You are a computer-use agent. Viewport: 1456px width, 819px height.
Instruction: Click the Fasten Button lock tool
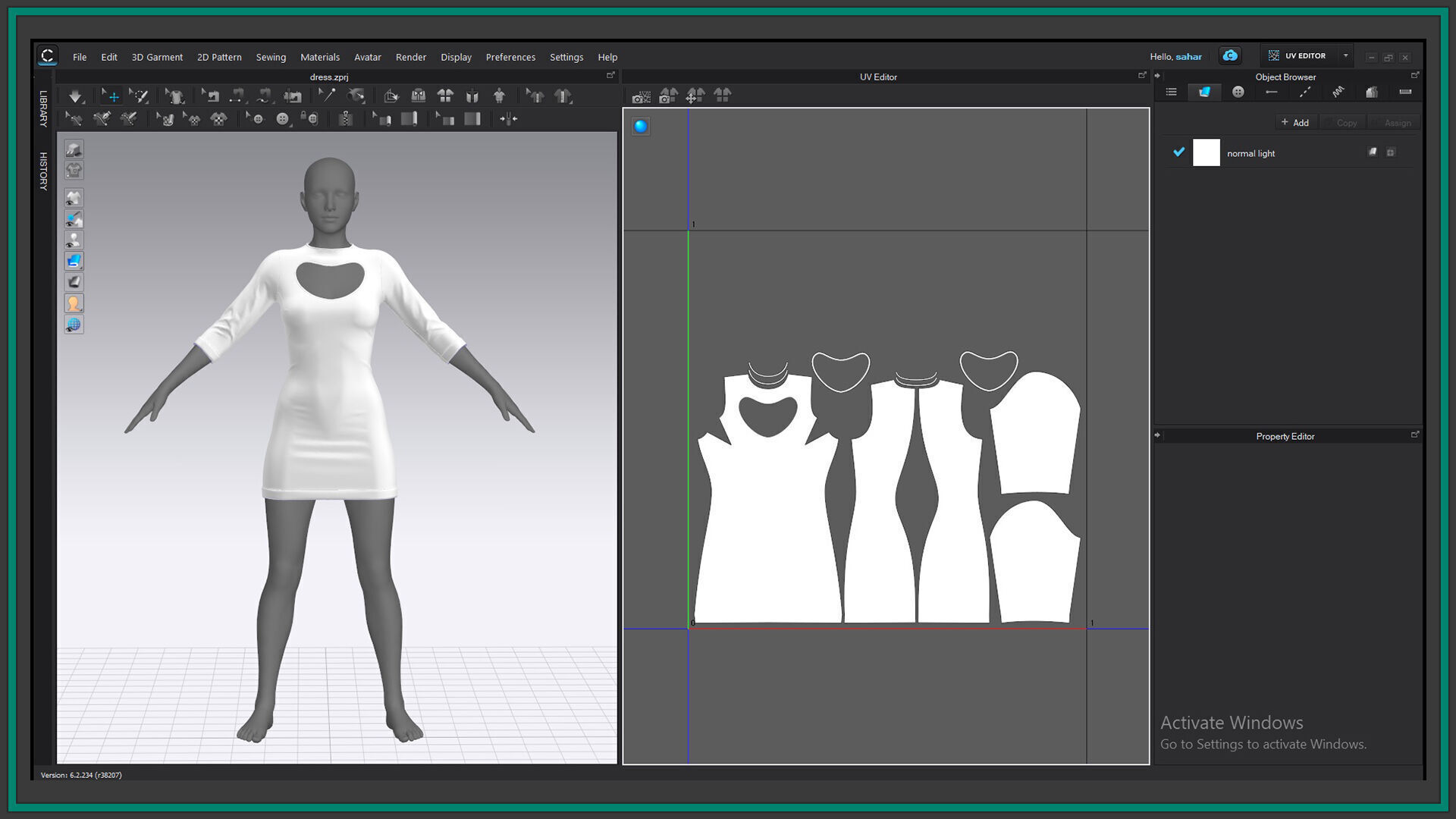pos(309,119)
